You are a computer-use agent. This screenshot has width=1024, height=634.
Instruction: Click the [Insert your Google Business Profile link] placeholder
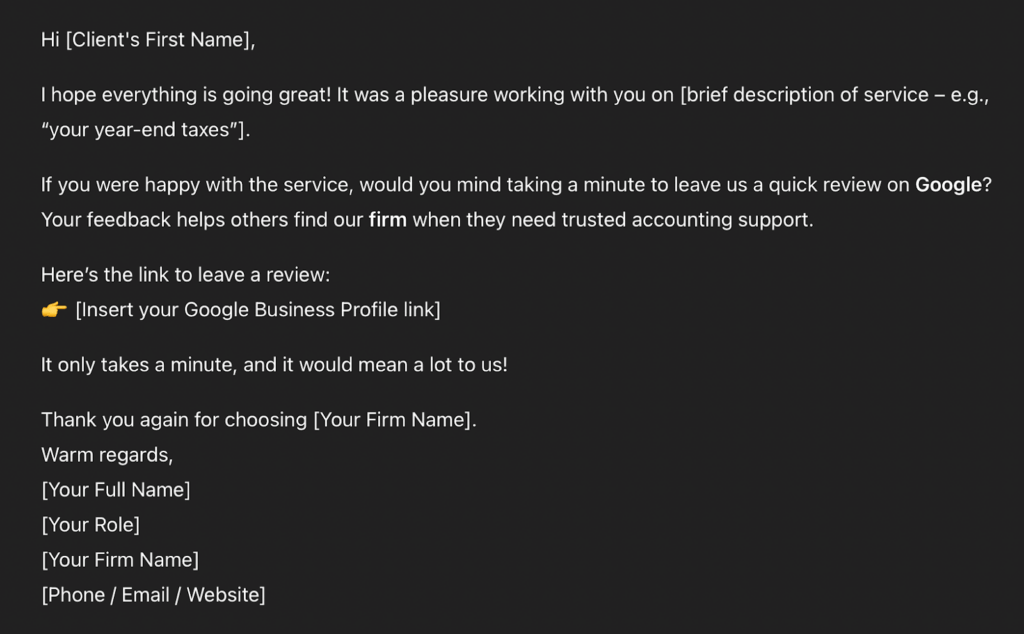(x=258, y=310)
